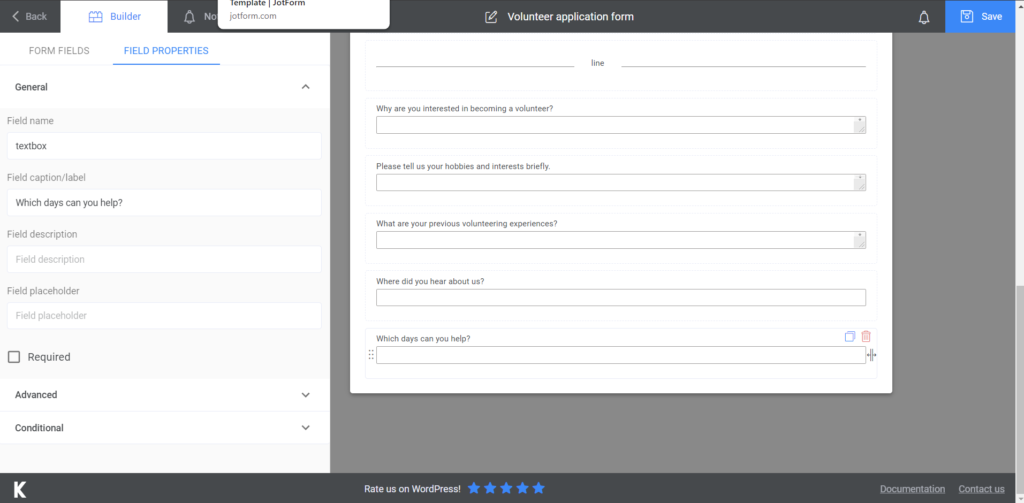
Task: Click the 'Where did you hear about us?' label
Action: [x=430, y=281]
